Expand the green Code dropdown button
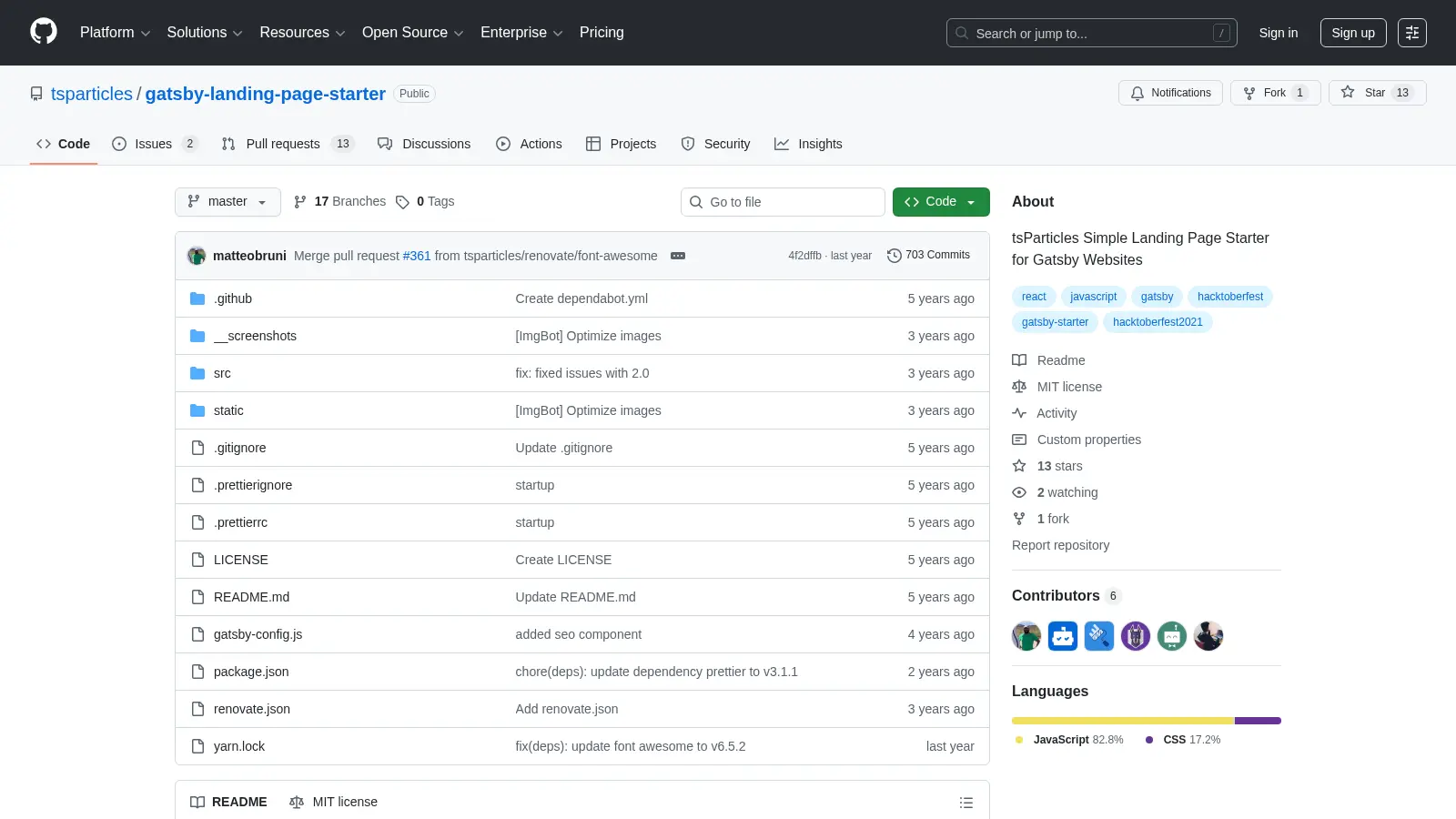The image size is (1456, 819). [941, 202]
